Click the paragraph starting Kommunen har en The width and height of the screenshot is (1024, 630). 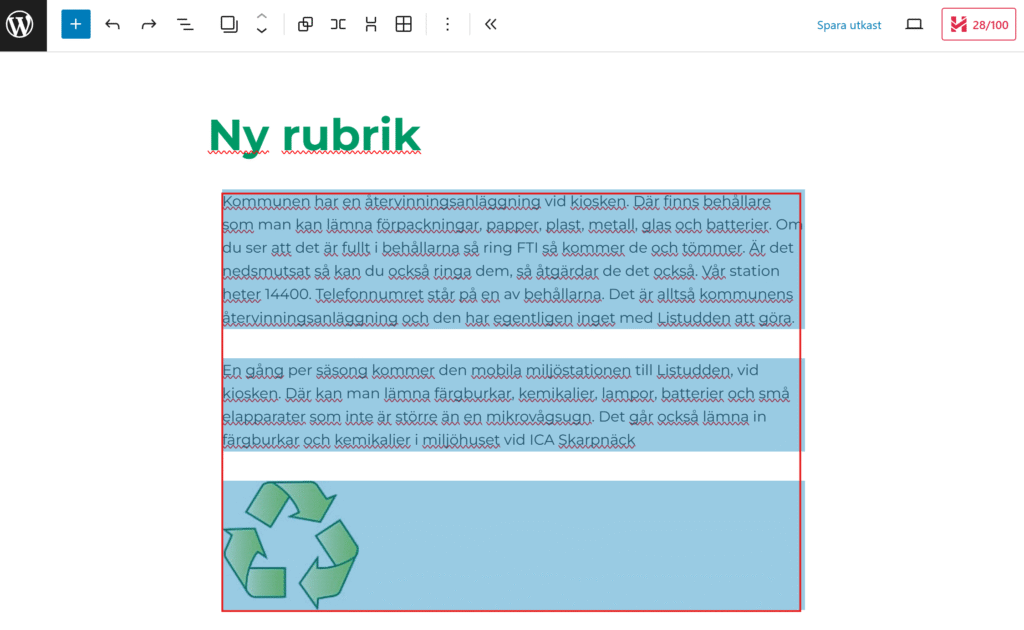[x=513, y=260]
